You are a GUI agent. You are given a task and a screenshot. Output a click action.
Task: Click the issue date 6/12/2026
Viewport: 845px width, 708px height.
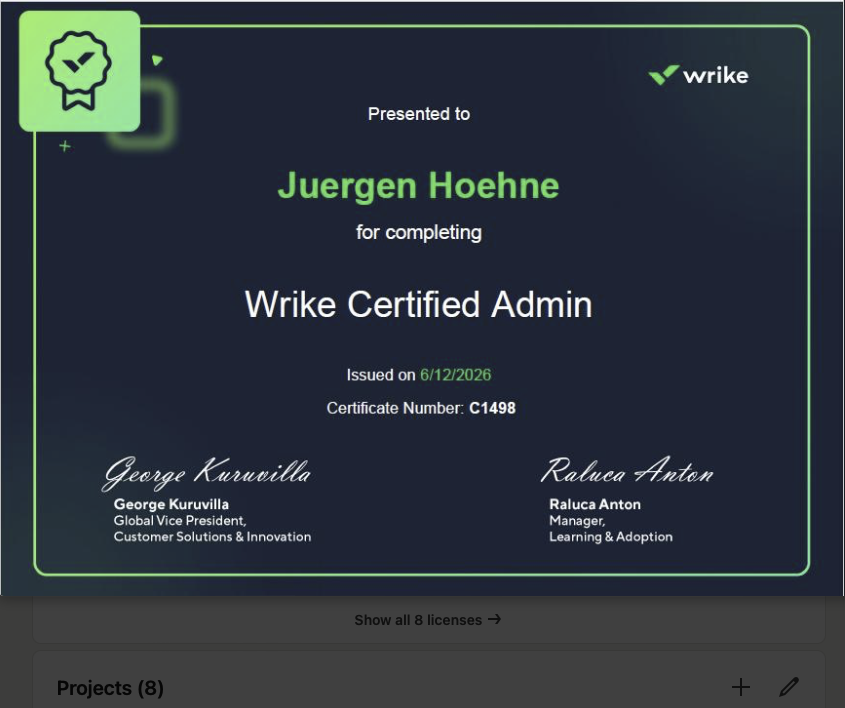[455, 375]
